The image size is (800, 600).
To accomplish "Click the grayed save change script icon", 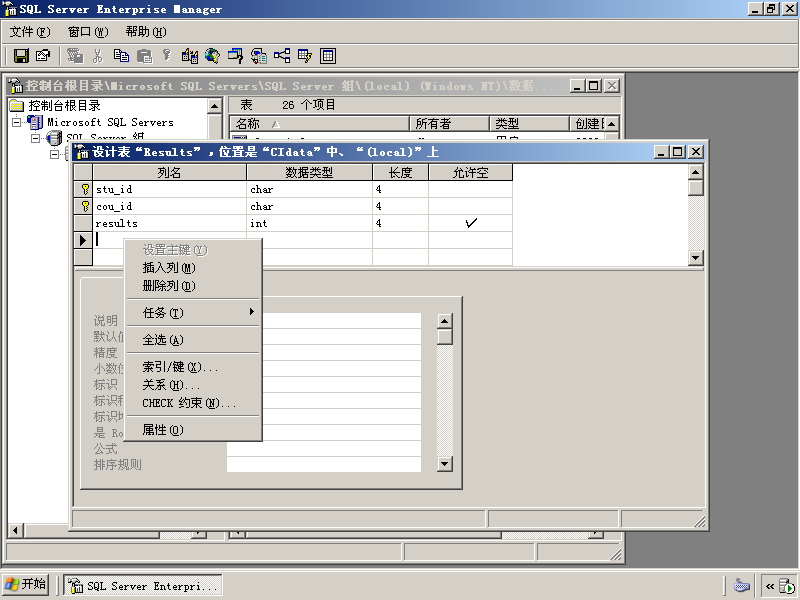I will pyautogui.click(x=74, y=56).
